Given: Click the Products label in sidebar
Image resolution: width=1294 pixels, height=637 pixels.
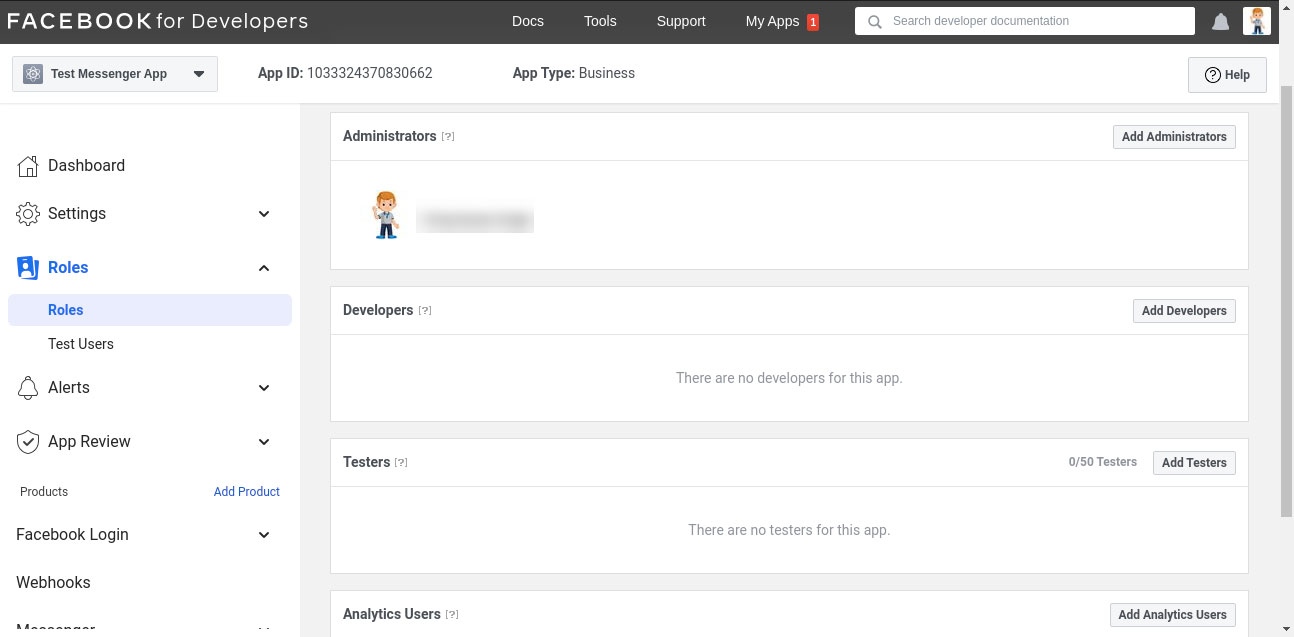Looking at the screenshot, I should point(44,492).
